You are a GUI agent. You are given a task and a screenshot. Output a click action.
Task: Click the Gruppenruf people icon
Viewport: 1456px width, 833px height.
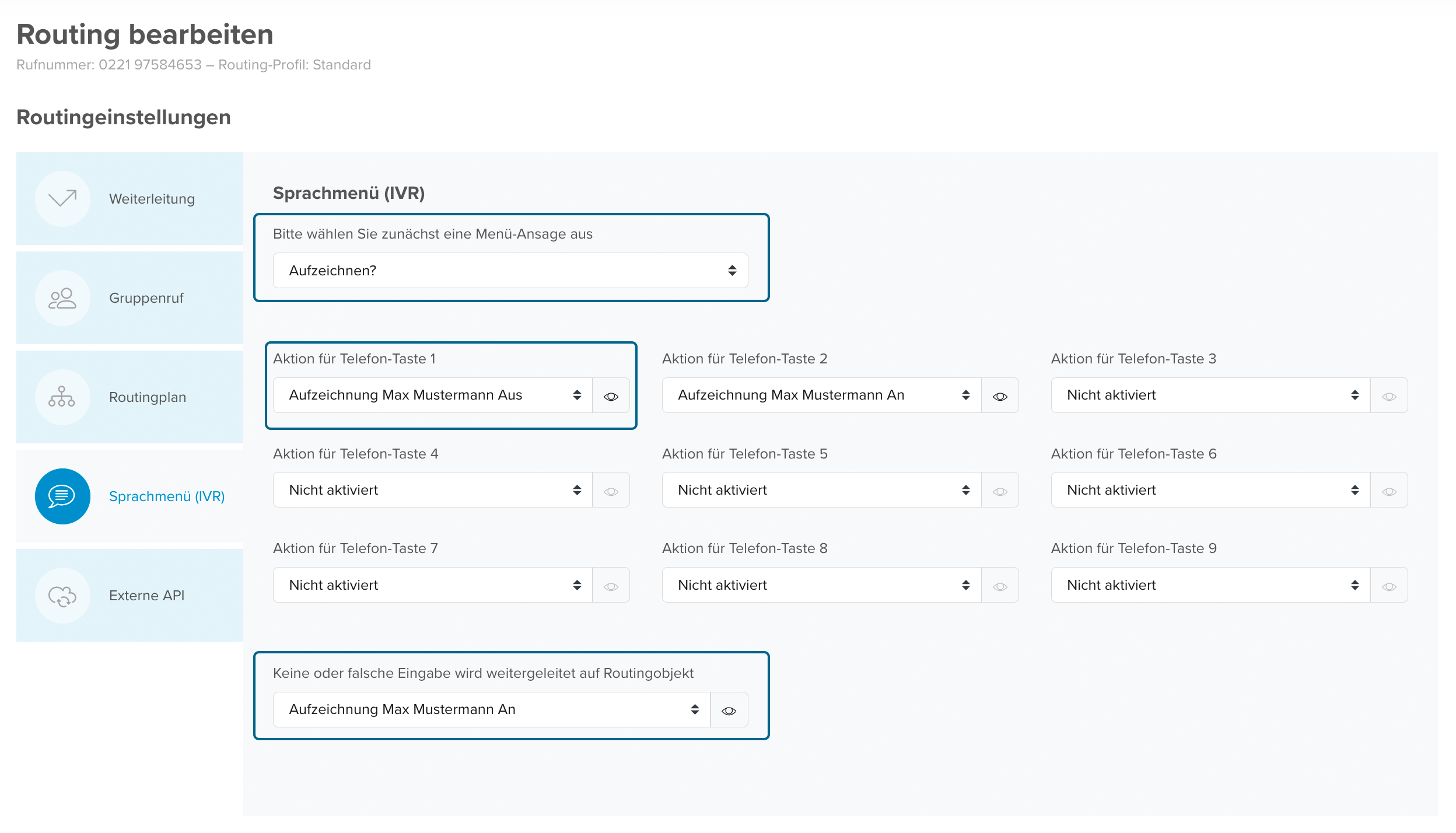pos(62,298)
